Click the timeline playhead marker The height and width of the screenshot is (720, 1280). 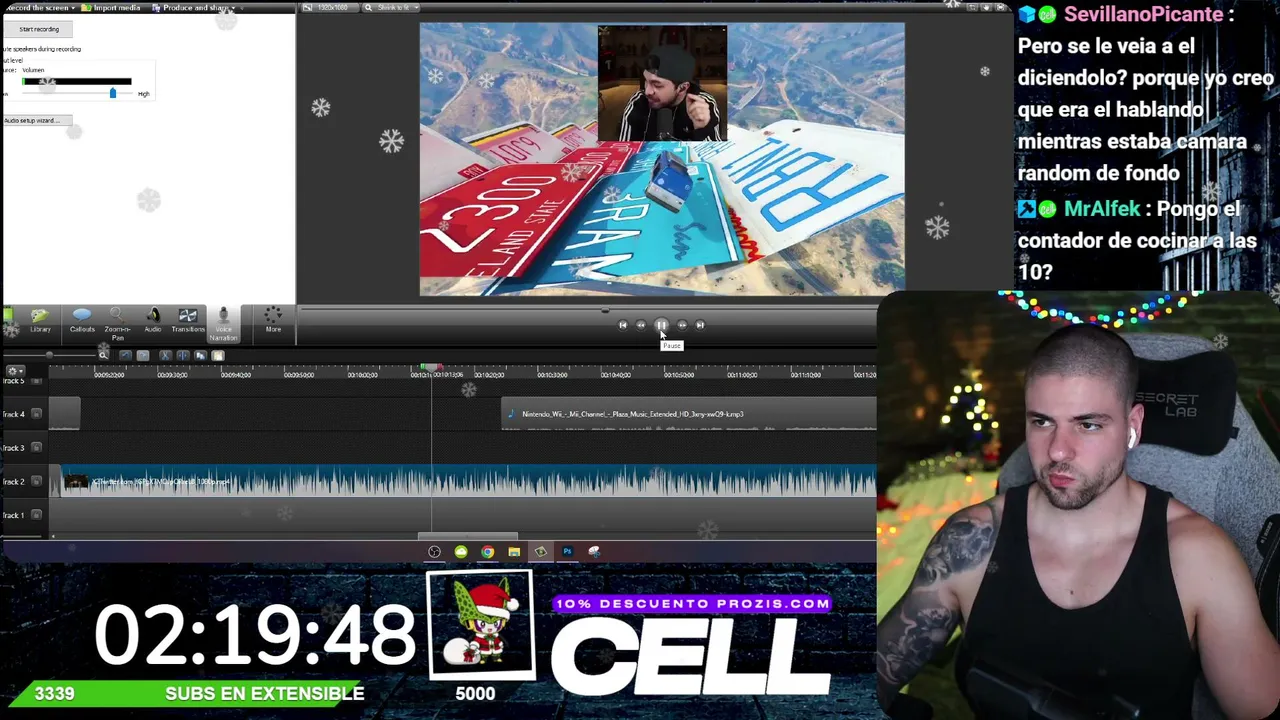coord(431,369)
